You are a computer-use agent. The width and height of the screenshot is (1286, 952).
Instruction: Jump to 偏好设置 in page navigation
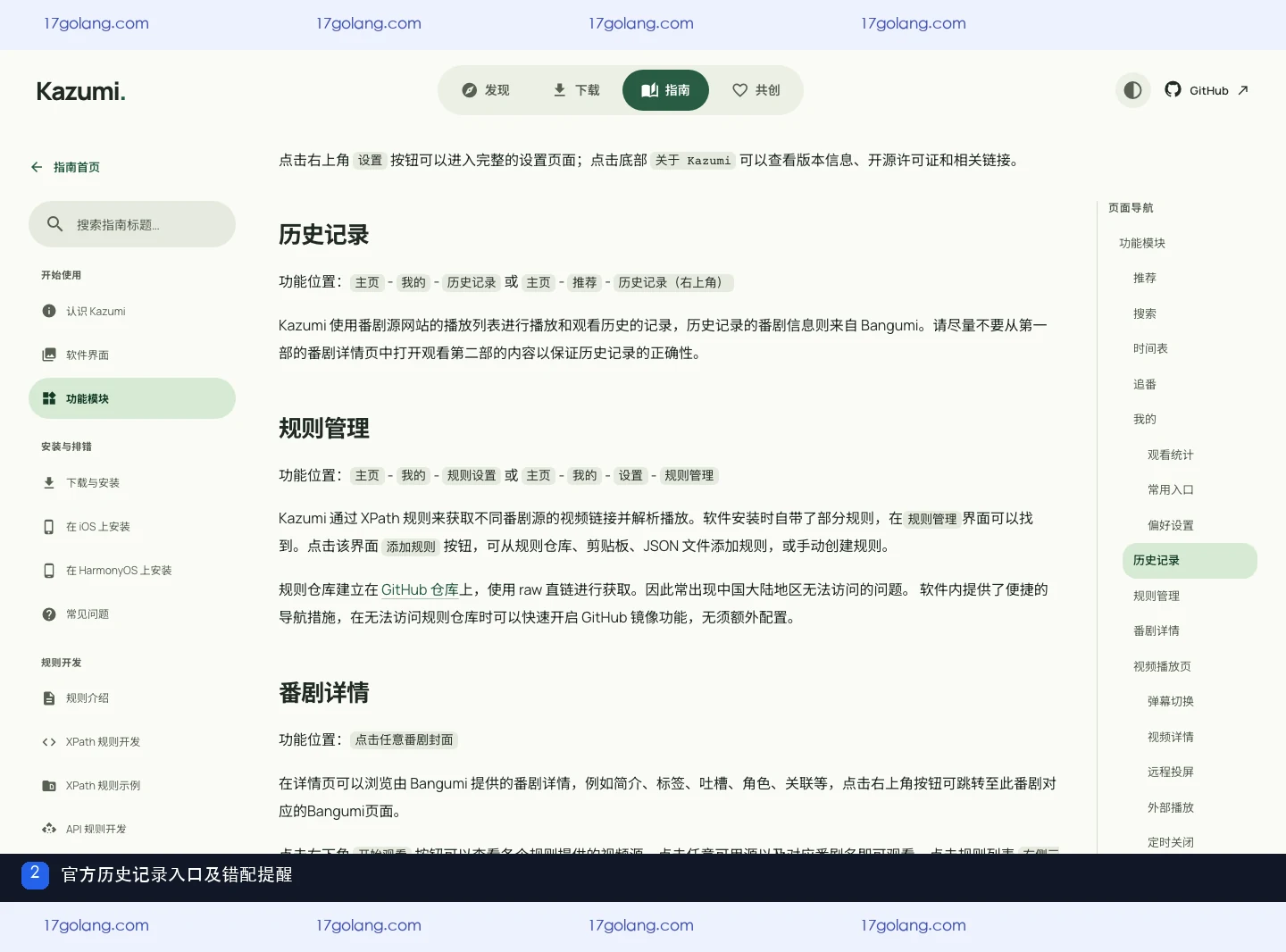[x=1171, y=525]
